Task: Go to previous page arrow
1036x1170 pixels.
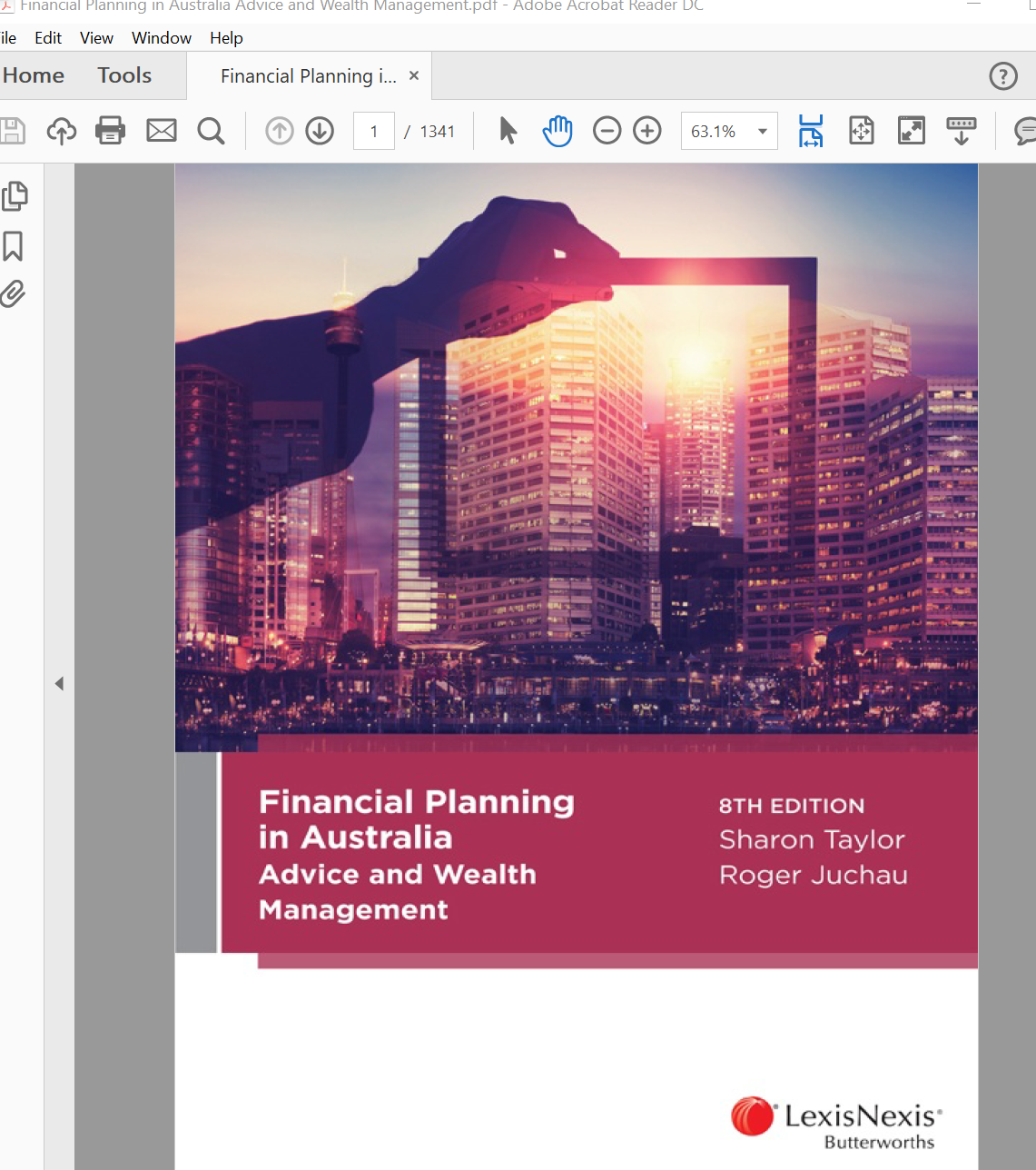Action: click(280, 131)
